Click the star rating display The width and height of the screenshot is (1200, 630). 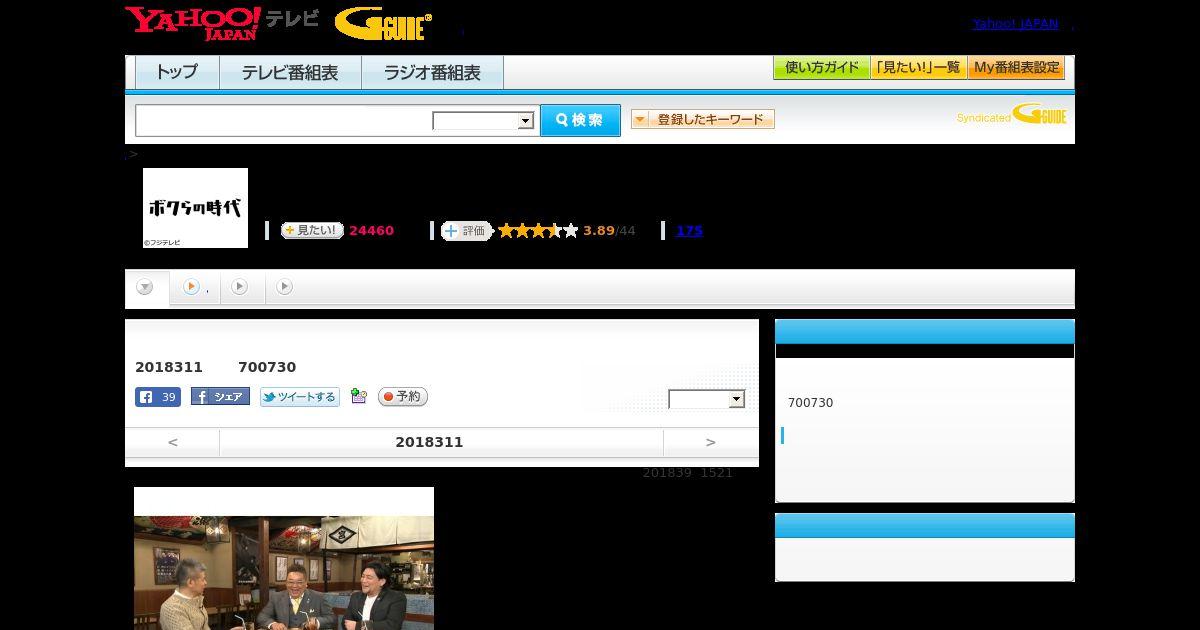[x=538, y=231]
